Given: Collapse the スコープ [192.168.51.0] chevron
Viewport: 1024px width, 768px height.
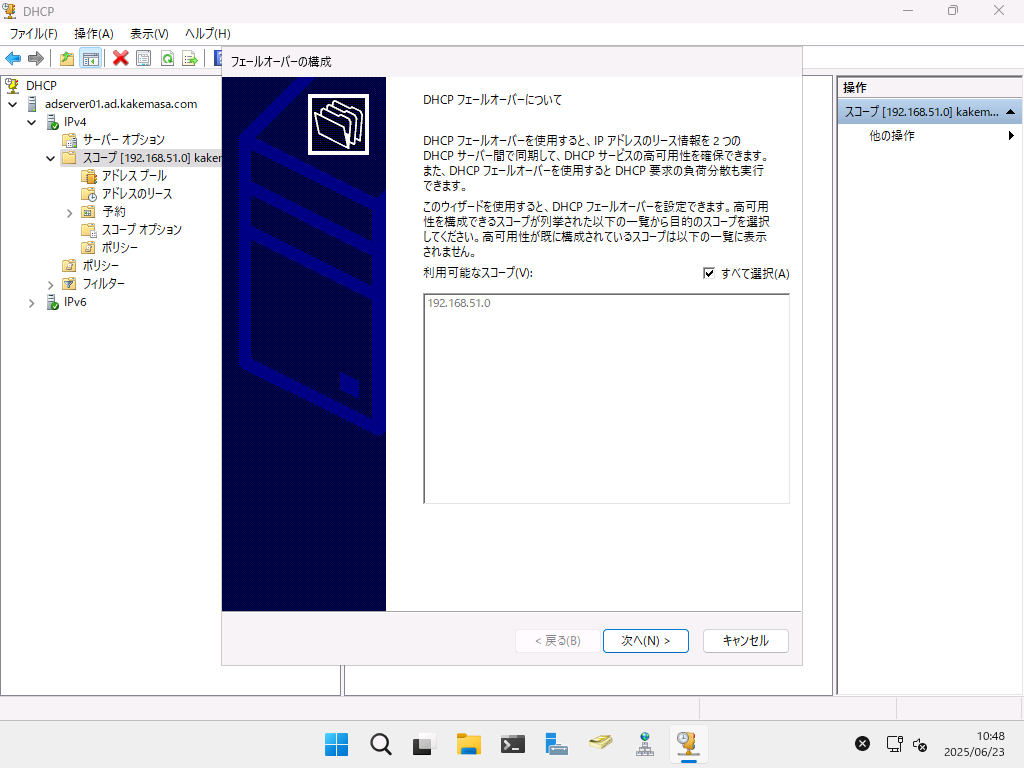Looking at the screenshot, I should 50,158.
